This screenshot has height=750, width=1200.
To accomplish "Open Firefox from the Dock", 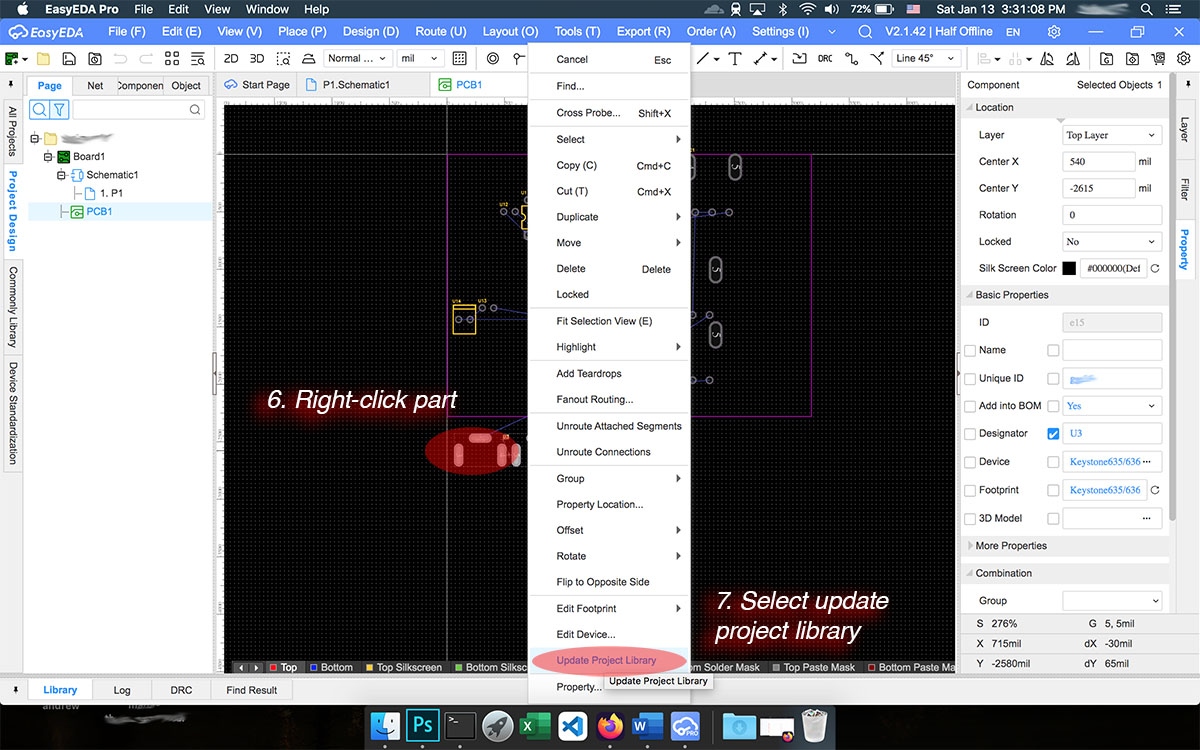I will click(x=610, y=725).
